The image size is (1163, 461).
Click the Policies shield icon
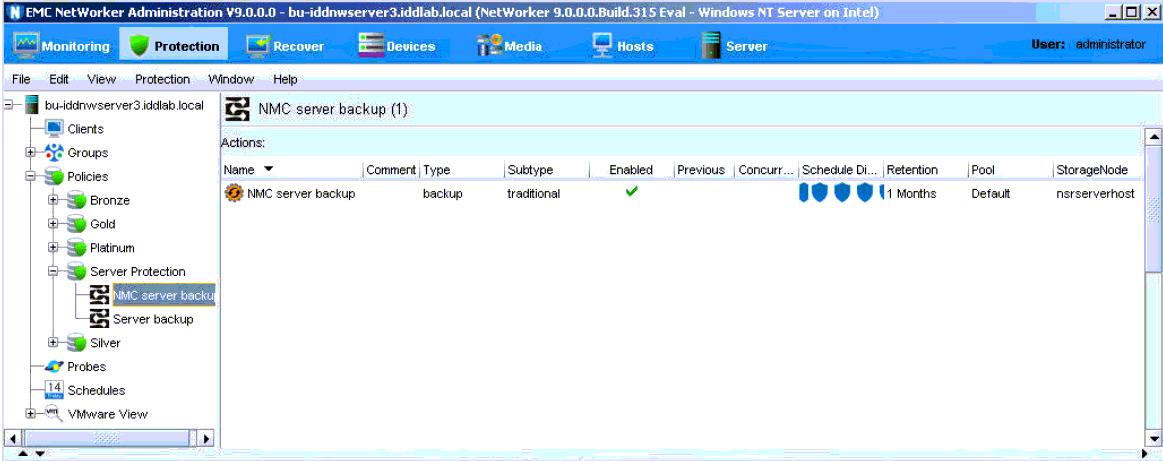click(x=54, y=176)
